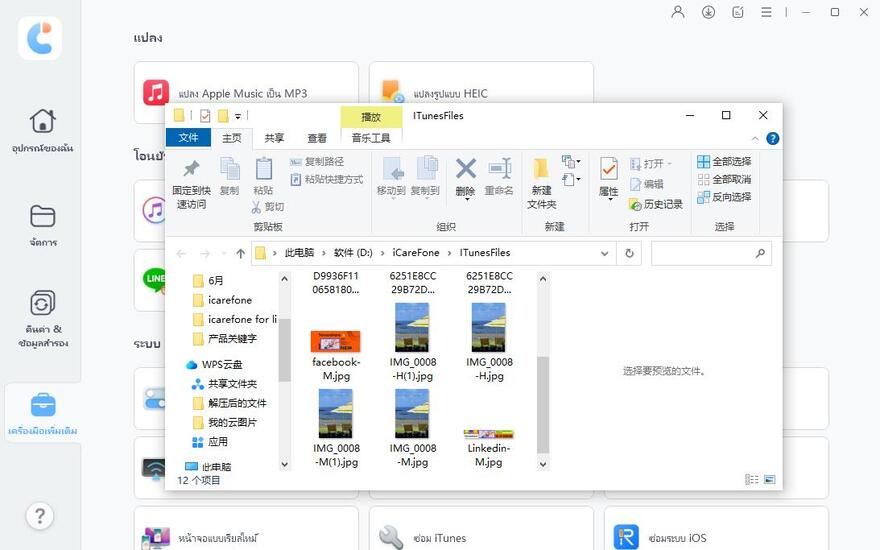Switch to the 共享 ribbon tab
The image size is (880, 550).
[x=274, y=138]
